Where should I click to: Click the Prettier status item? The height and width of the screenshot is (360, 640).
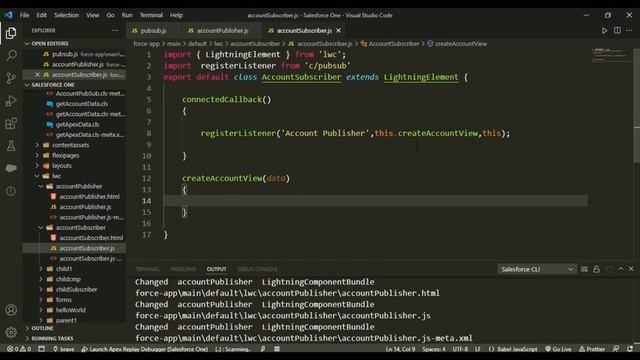pyautogui.click(x=592, y=349)
